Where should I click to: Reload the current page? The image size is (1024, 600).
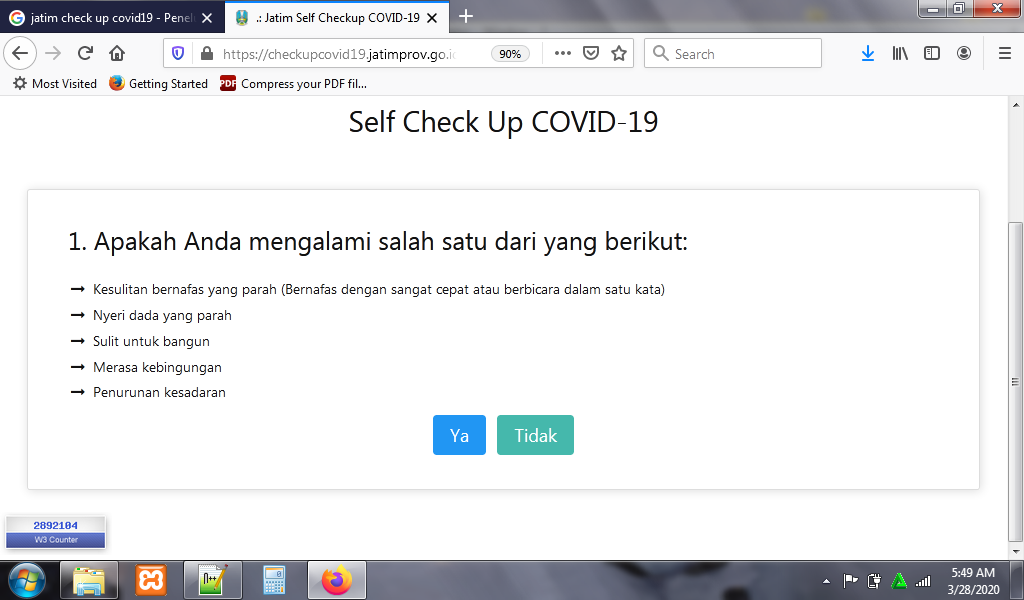point(85,53)
